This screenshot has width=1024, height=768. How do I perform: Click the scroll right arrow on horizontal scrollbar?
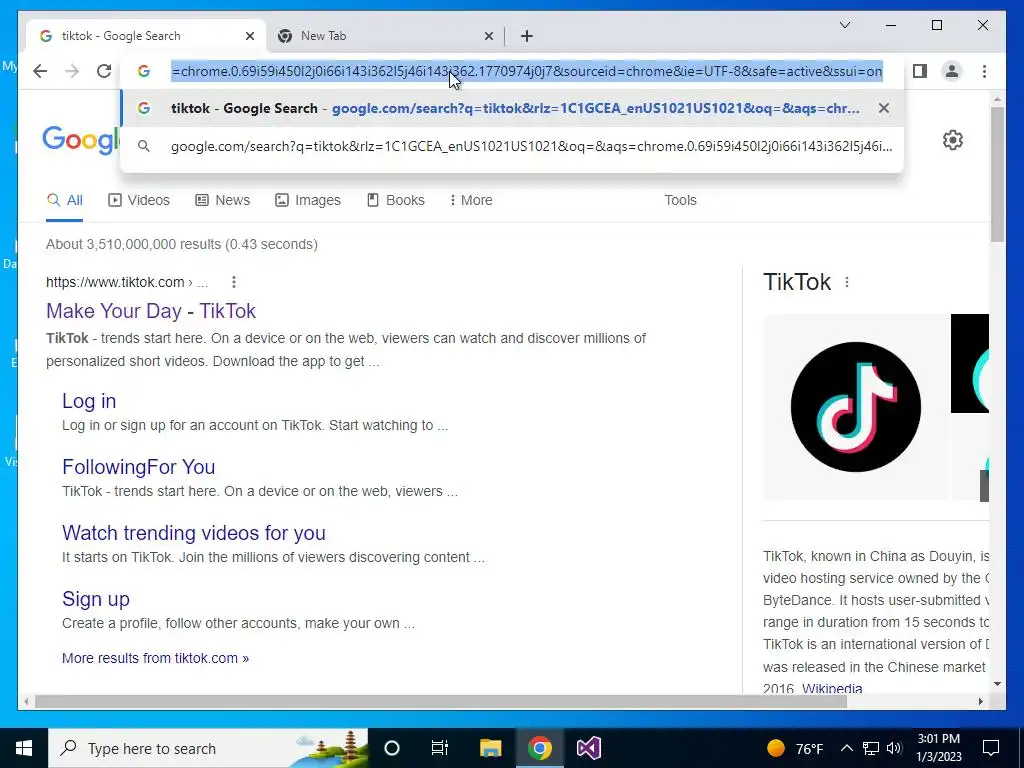pyautogui.click(x=980, y=702)
